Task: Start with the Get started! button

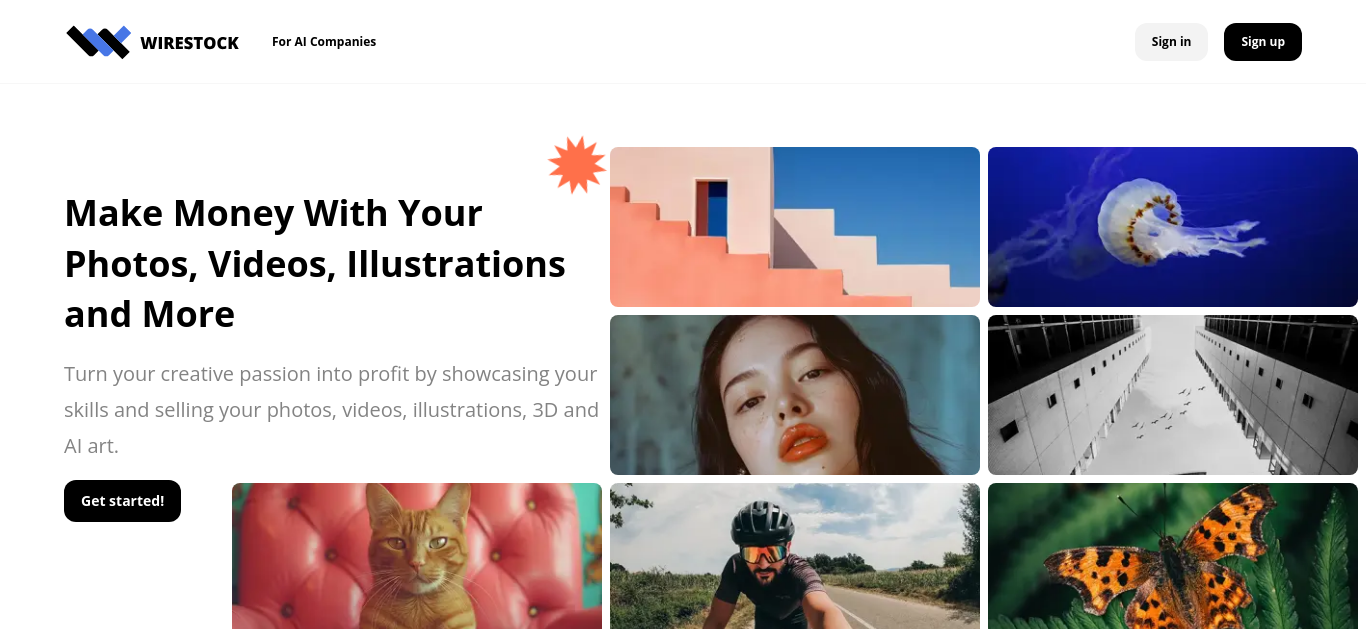Action: point(122,501)
